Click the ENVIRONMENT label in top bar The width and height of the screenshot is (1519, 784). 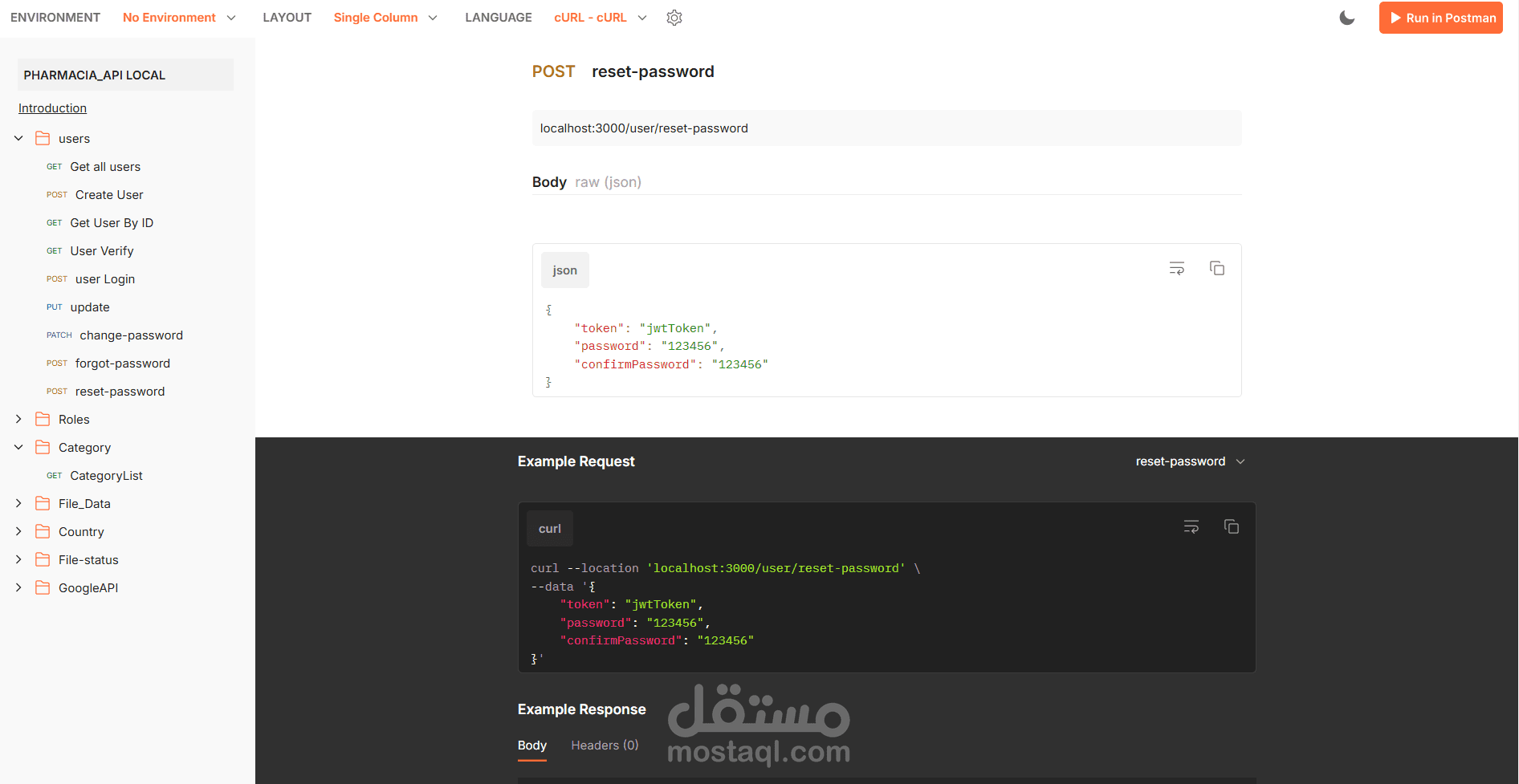55,18
